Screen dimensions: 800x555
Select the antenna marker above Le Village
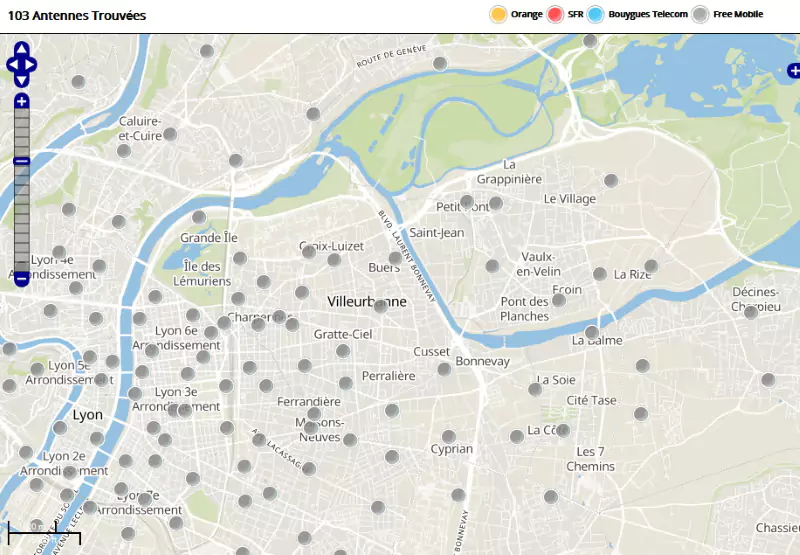[610, 181]
